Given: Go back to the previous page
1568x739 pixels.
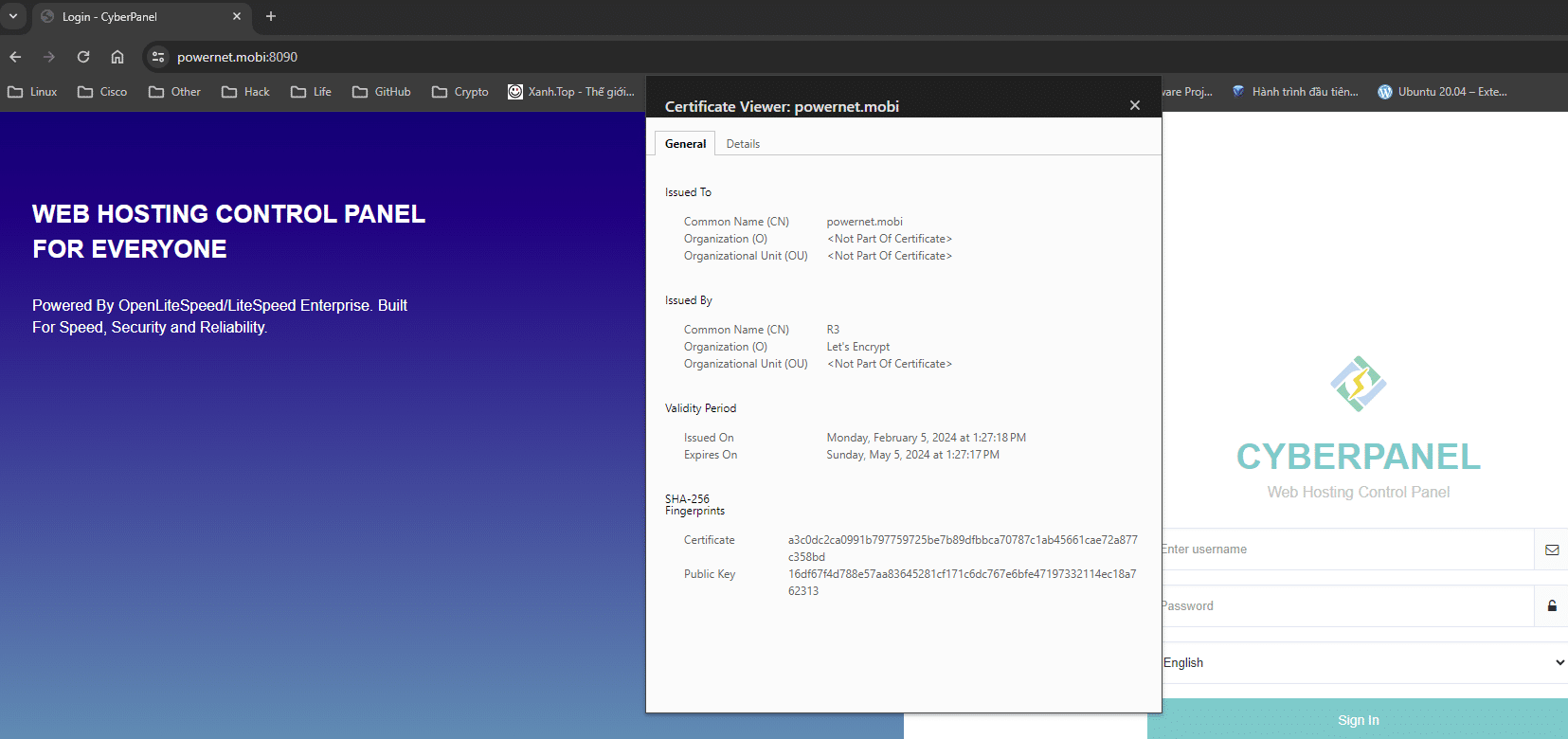Looking at the screenshot, I should click(x=15, y=57).
